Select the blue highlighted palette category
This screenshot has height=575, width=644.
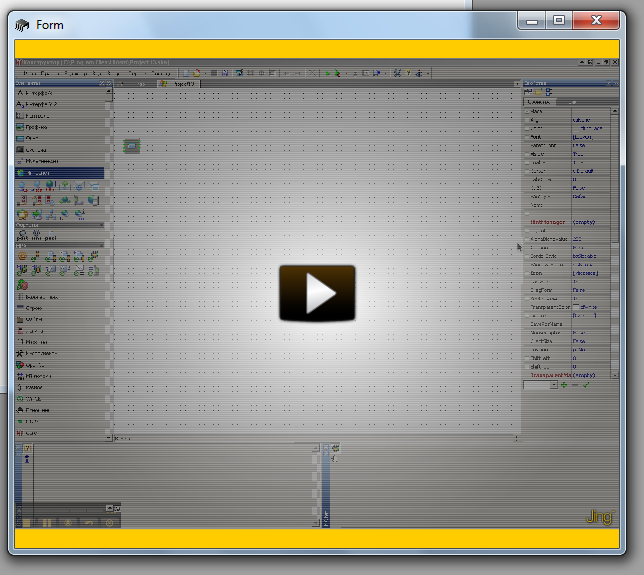[59, 172]
